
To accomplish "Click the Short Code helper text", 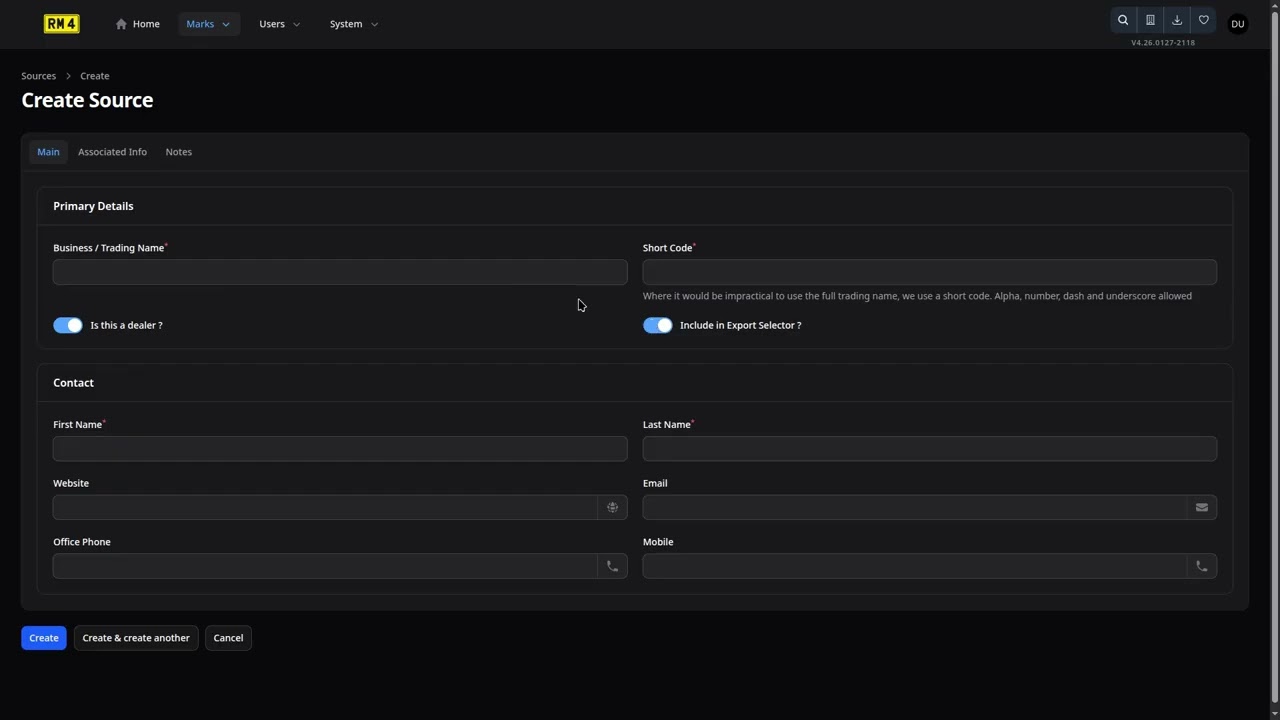I will pyautogui.click(x=917, y=296).
